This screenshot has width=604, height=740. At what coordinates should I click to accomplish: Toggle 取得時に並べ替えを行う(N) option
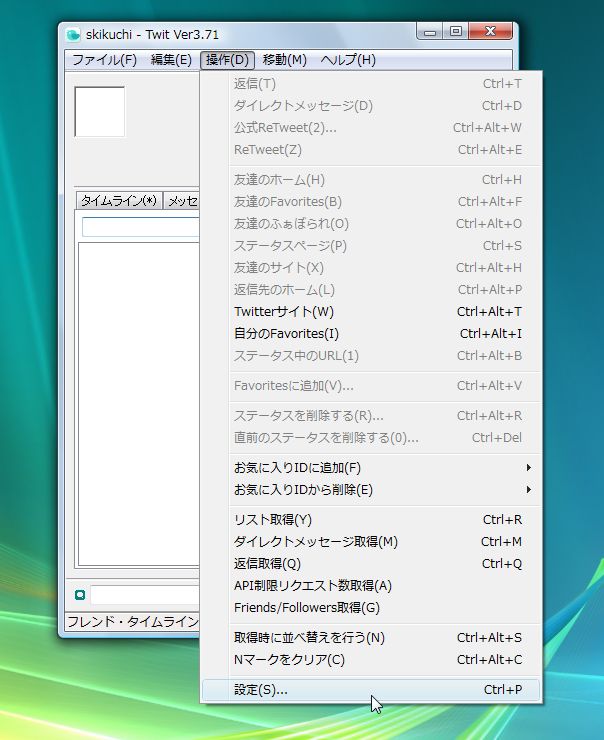371,638
